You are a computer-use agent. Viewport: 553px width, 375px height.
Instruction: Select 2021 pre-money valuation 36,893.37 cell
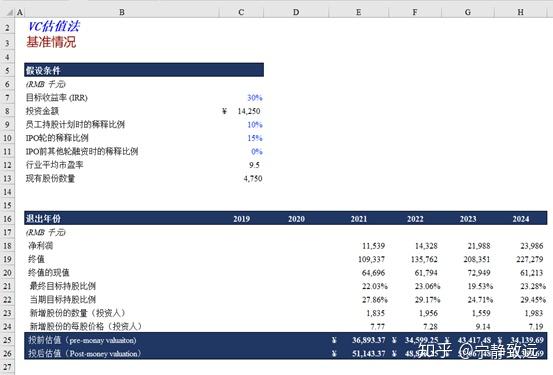click(x=358, y=340)
